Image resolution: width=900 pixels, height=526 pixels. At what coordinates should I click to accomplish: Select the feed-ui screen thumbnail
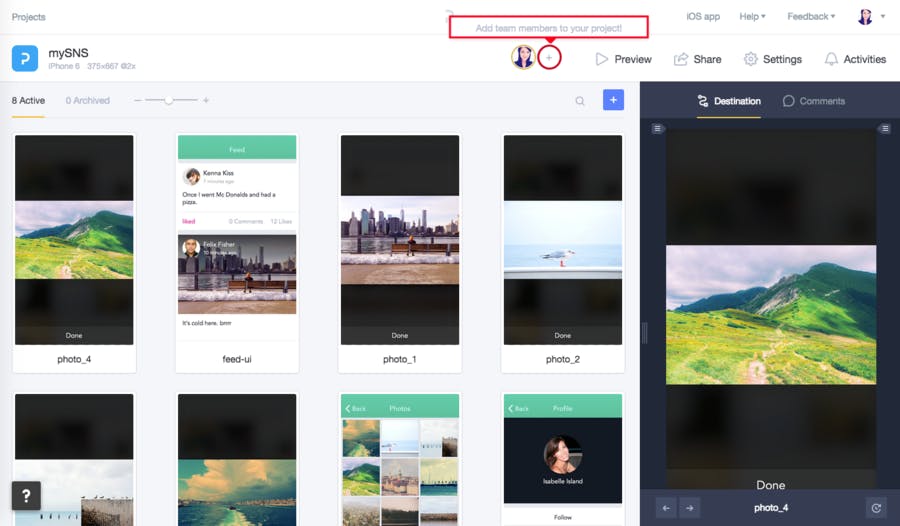click(x=237, y=240)
